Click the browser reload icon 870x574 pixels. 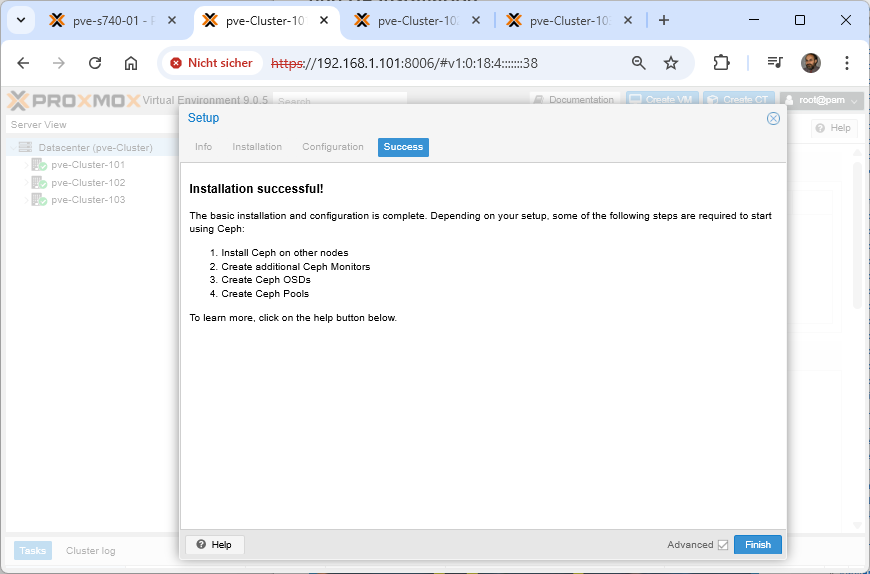[x=95, y=63]
